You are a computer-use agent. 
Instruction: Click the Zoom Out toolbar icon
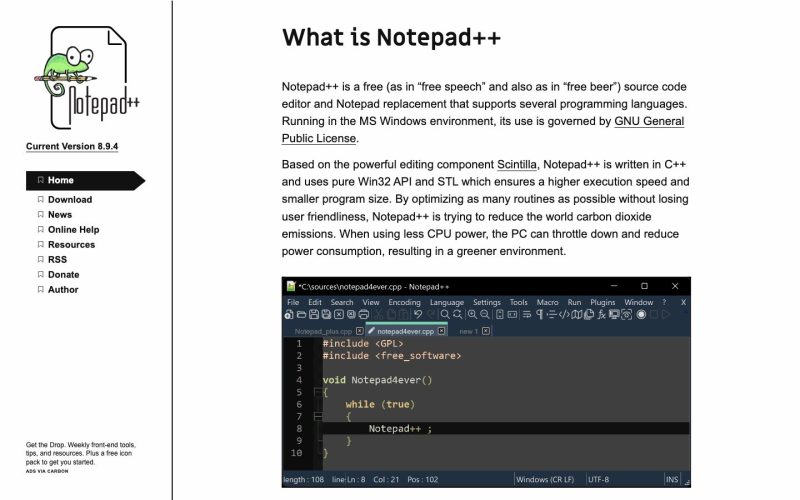pyautogui.click(x=485, y=314)
